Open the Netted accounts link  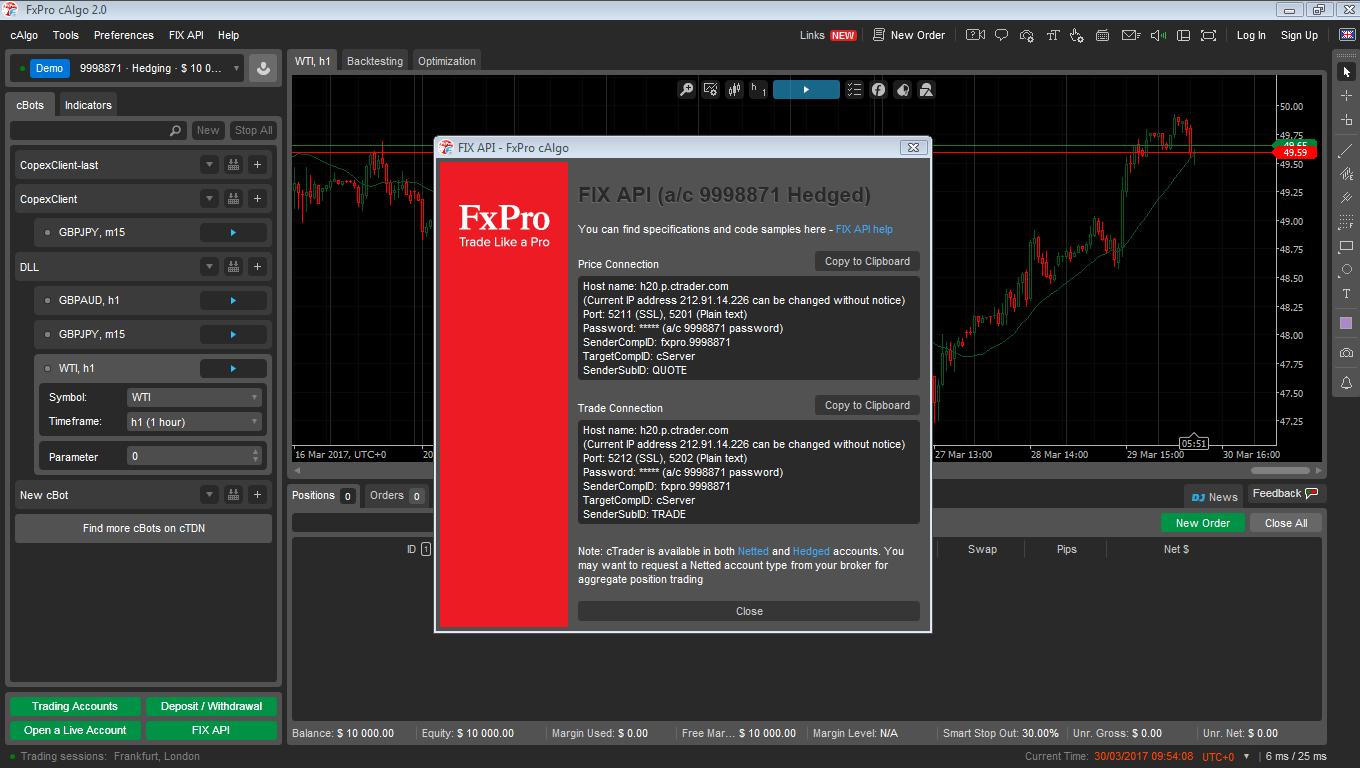pos(753,552)
